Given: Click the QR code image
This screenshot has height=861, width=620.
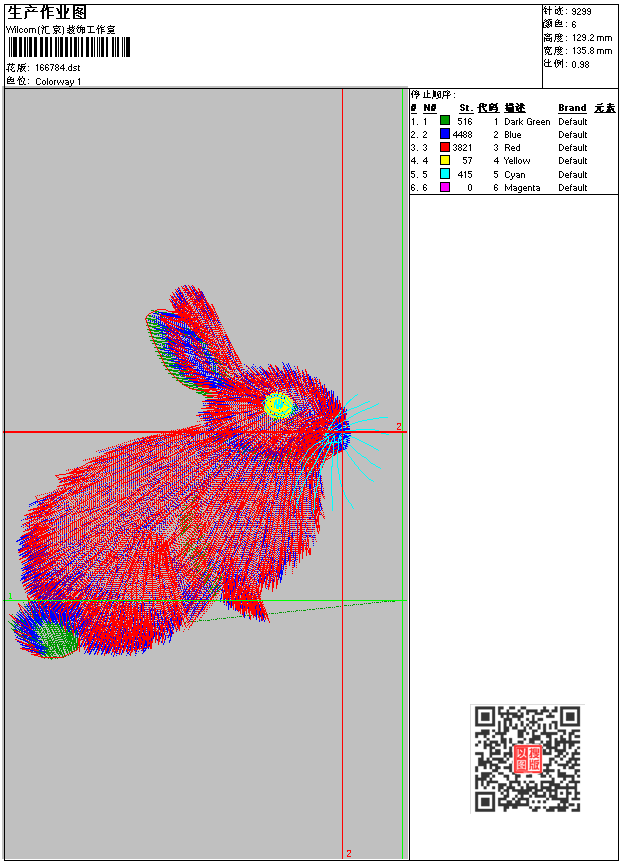Looking at the screenshot, I should [527, 758].
